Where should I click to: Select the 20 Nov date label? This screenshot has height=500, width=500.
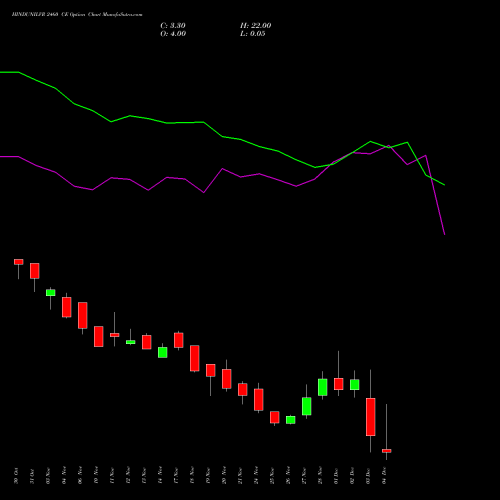click(x=224, y=476)
